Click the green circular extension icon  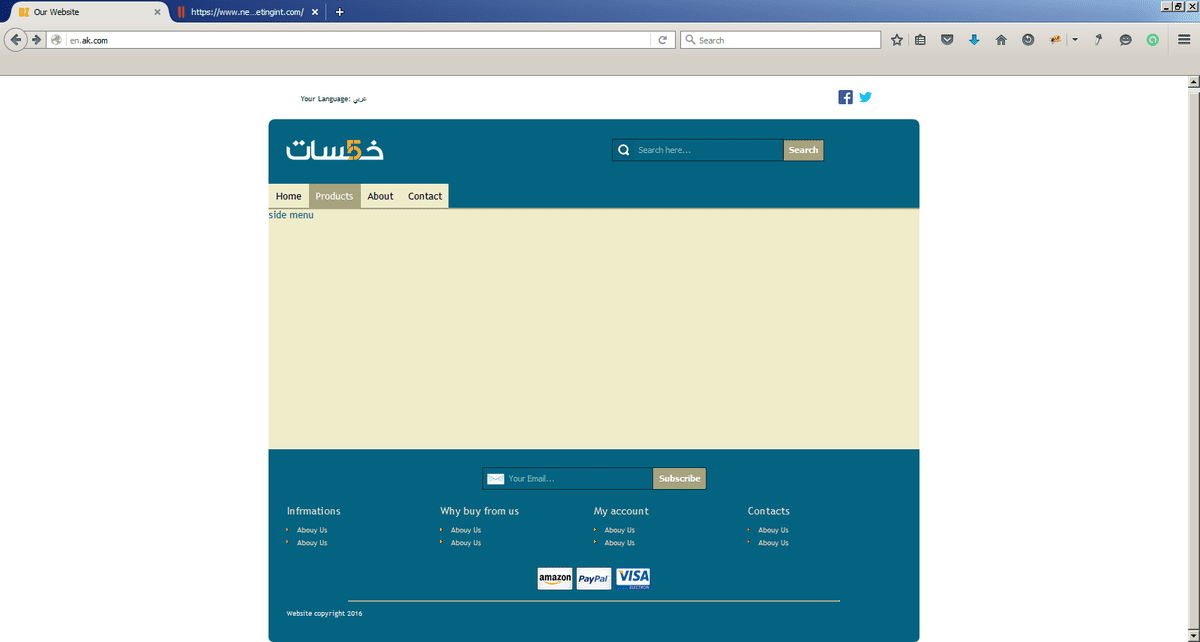[1152, 40]
